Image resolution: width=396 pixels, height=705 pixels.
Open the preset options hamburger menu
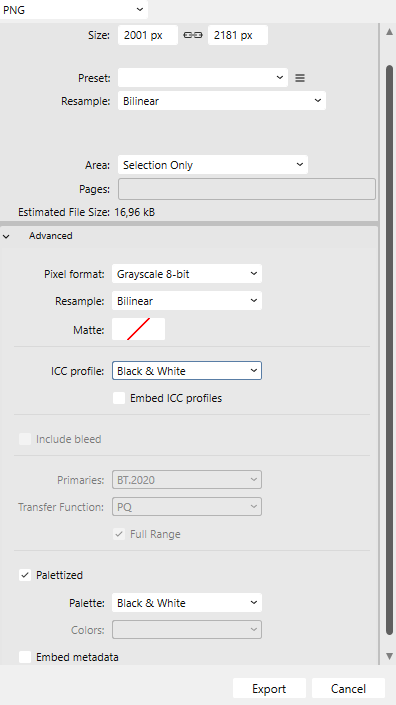point(300,78)
